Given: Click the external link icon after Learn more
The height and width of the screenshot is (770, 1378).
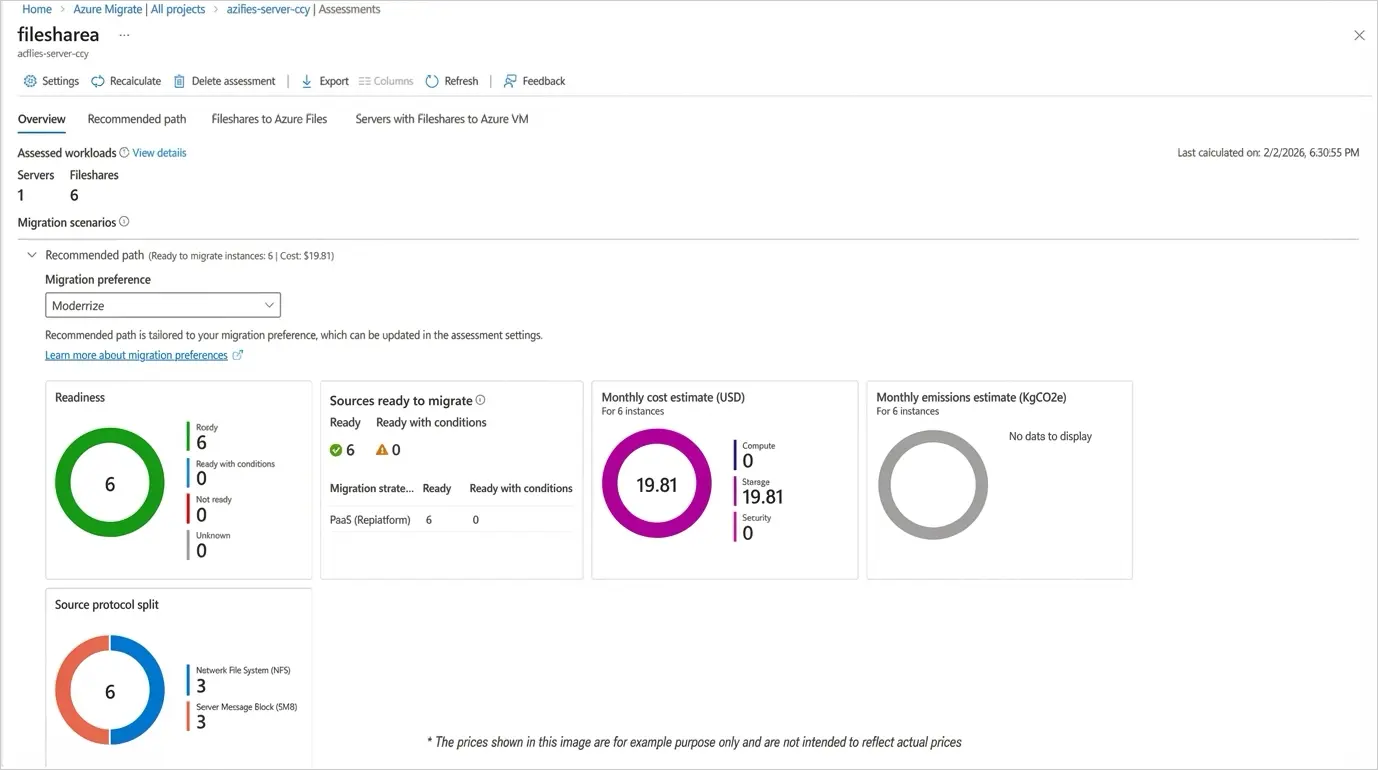Looking at the screenshot, I should (x=238, y=354).
